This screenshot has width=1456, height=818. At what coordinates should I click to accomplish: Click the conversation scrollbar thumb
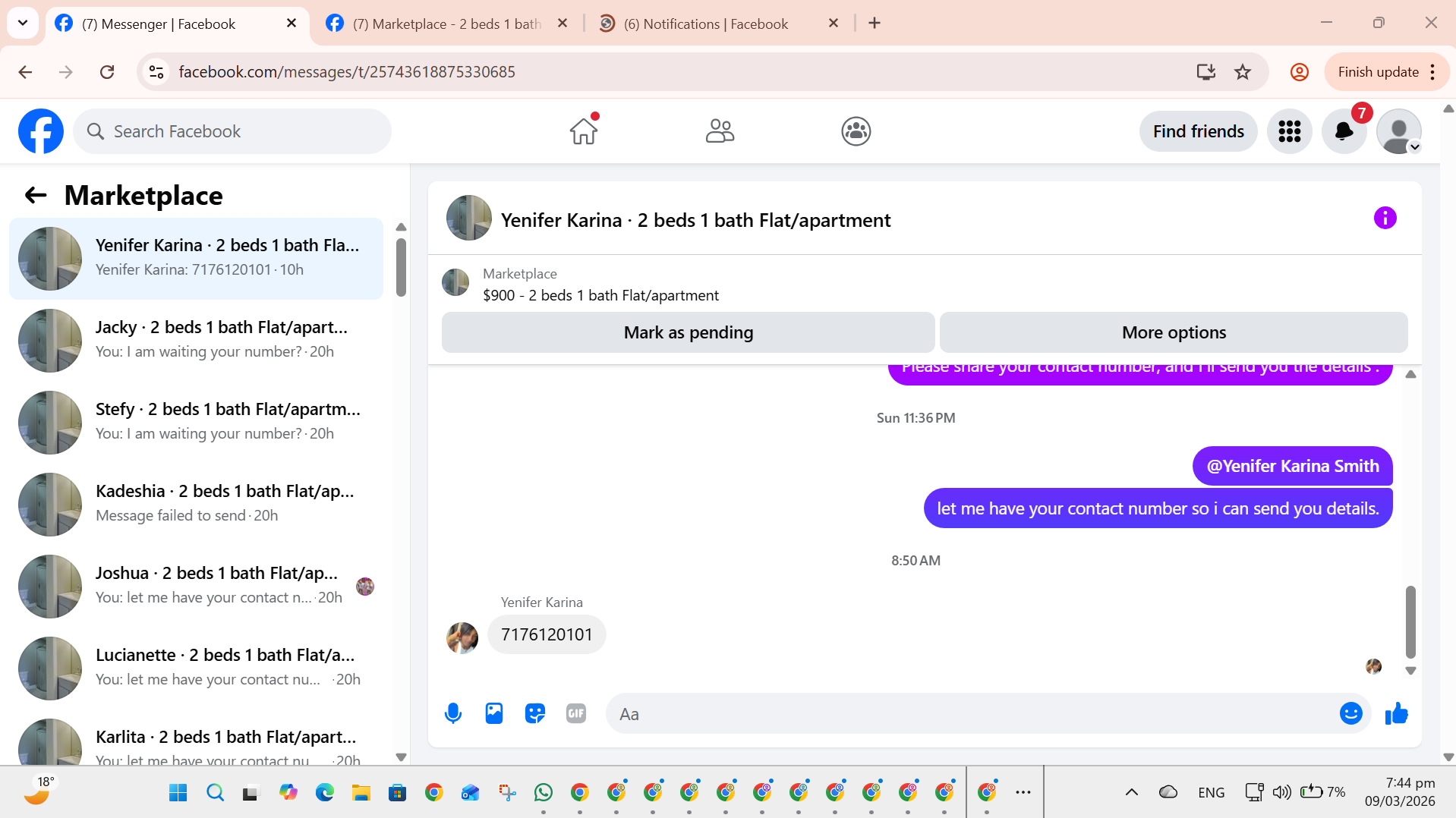point(1410,621)
